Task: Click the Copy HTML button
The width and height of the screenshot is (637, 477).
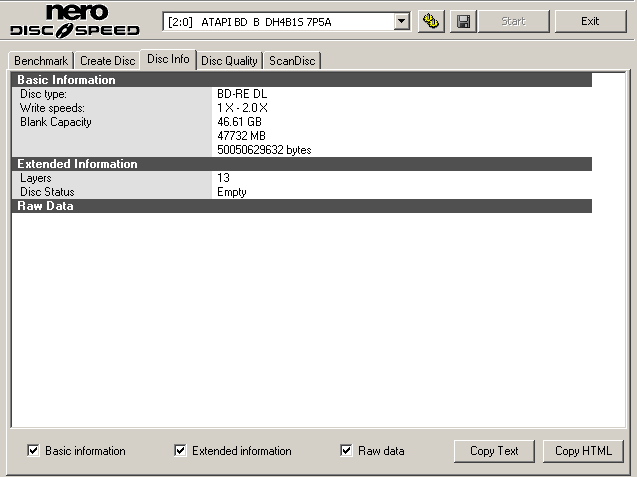Action: 583,451
